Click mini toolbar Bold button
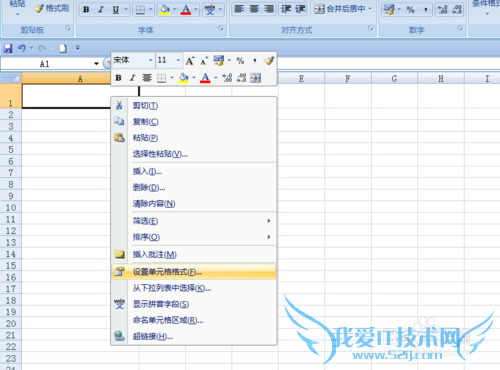 (118, 78)
